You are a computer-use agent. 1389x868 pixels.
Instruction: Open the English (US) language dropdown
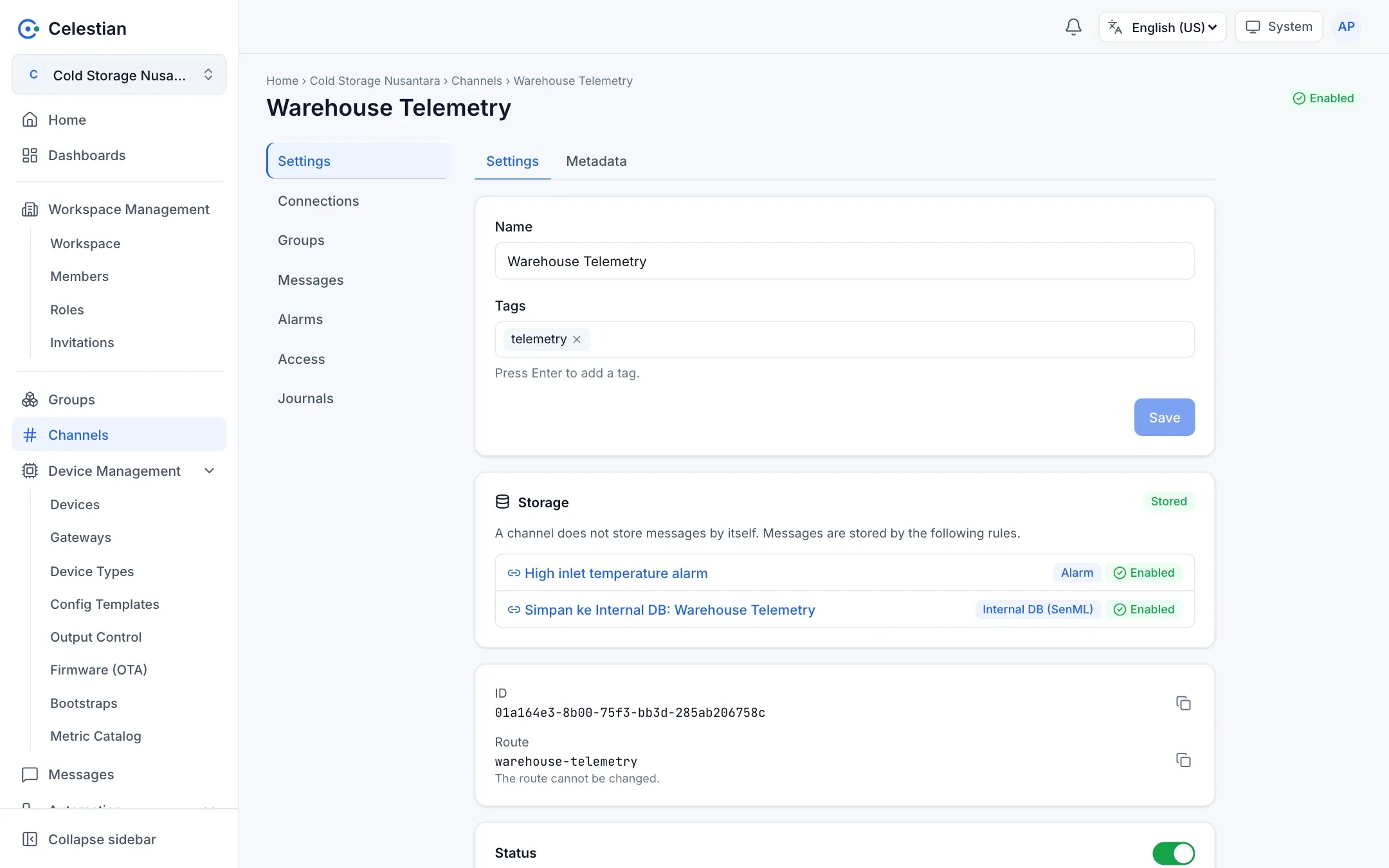[x=1162, y=27]
